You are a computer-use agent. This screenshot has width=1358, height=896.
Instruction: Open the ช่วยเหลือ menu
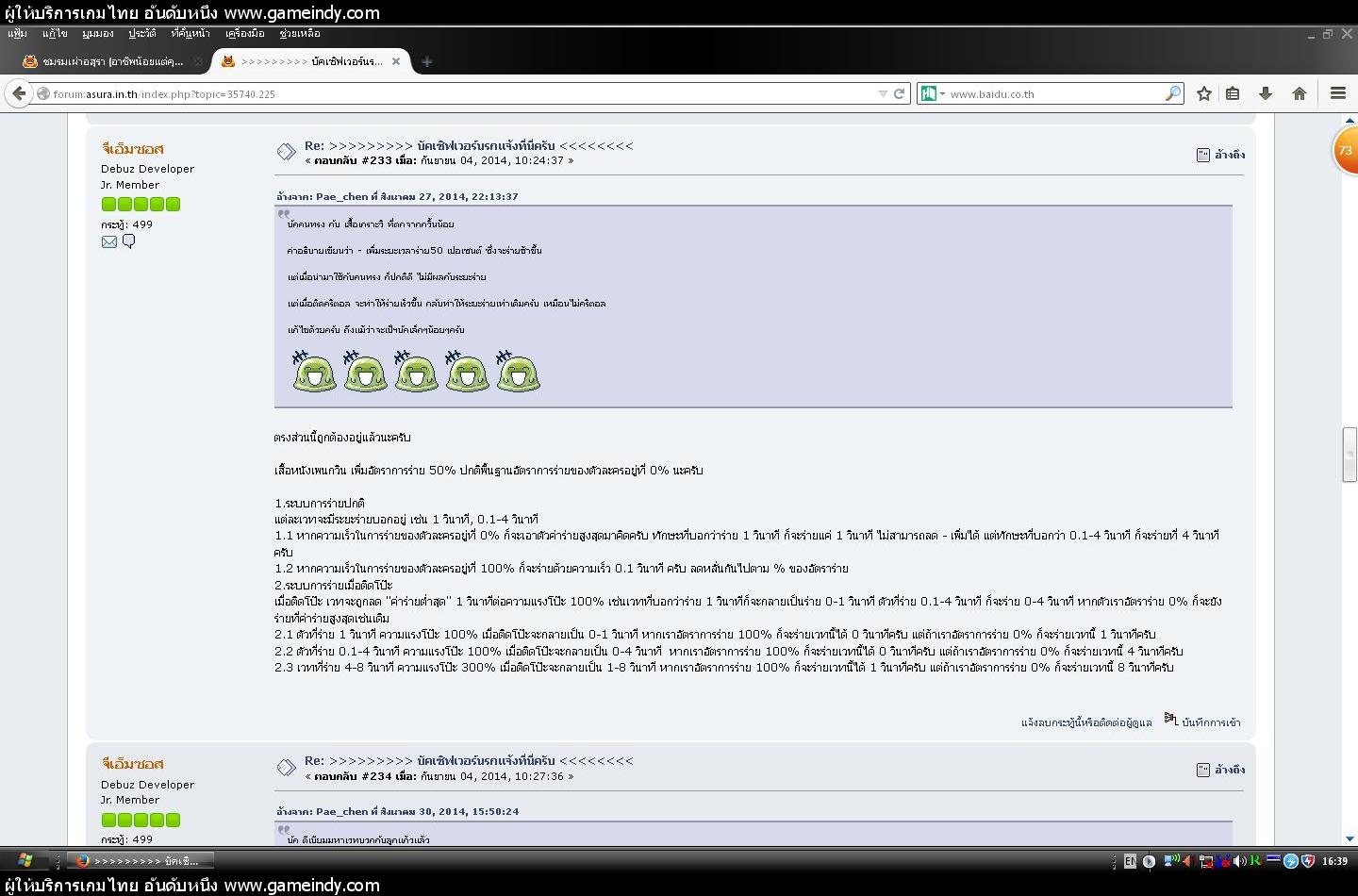coord(300,33)
